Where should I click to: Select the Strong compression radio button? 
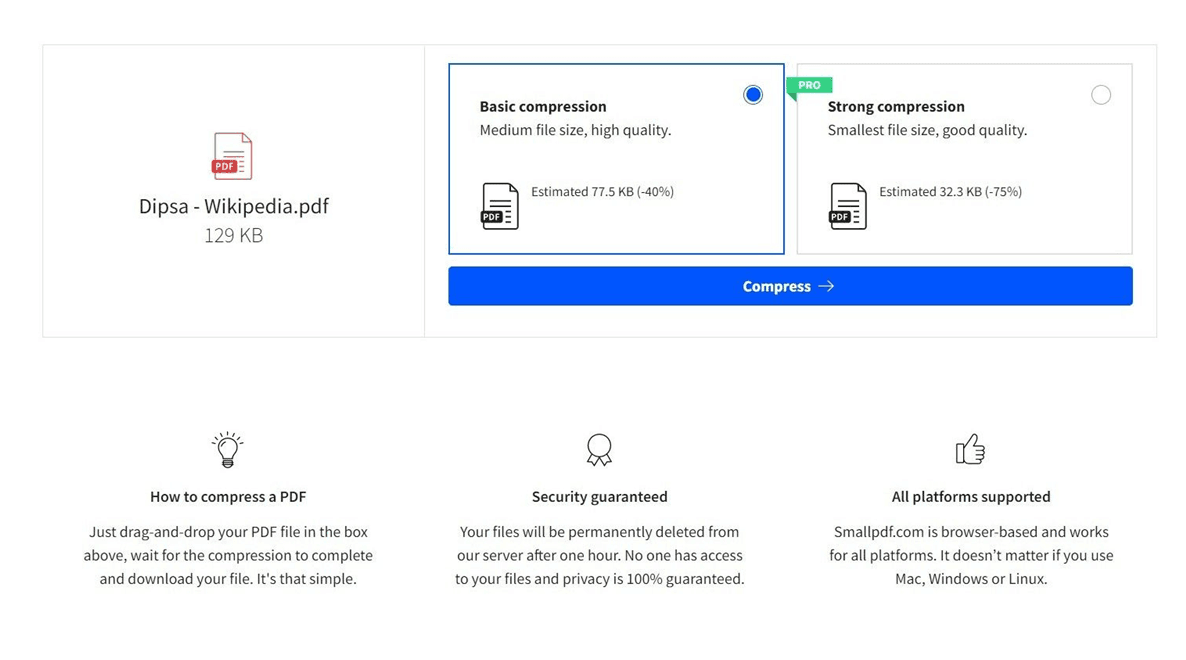pyautogui.click(x=1101, y=95)
